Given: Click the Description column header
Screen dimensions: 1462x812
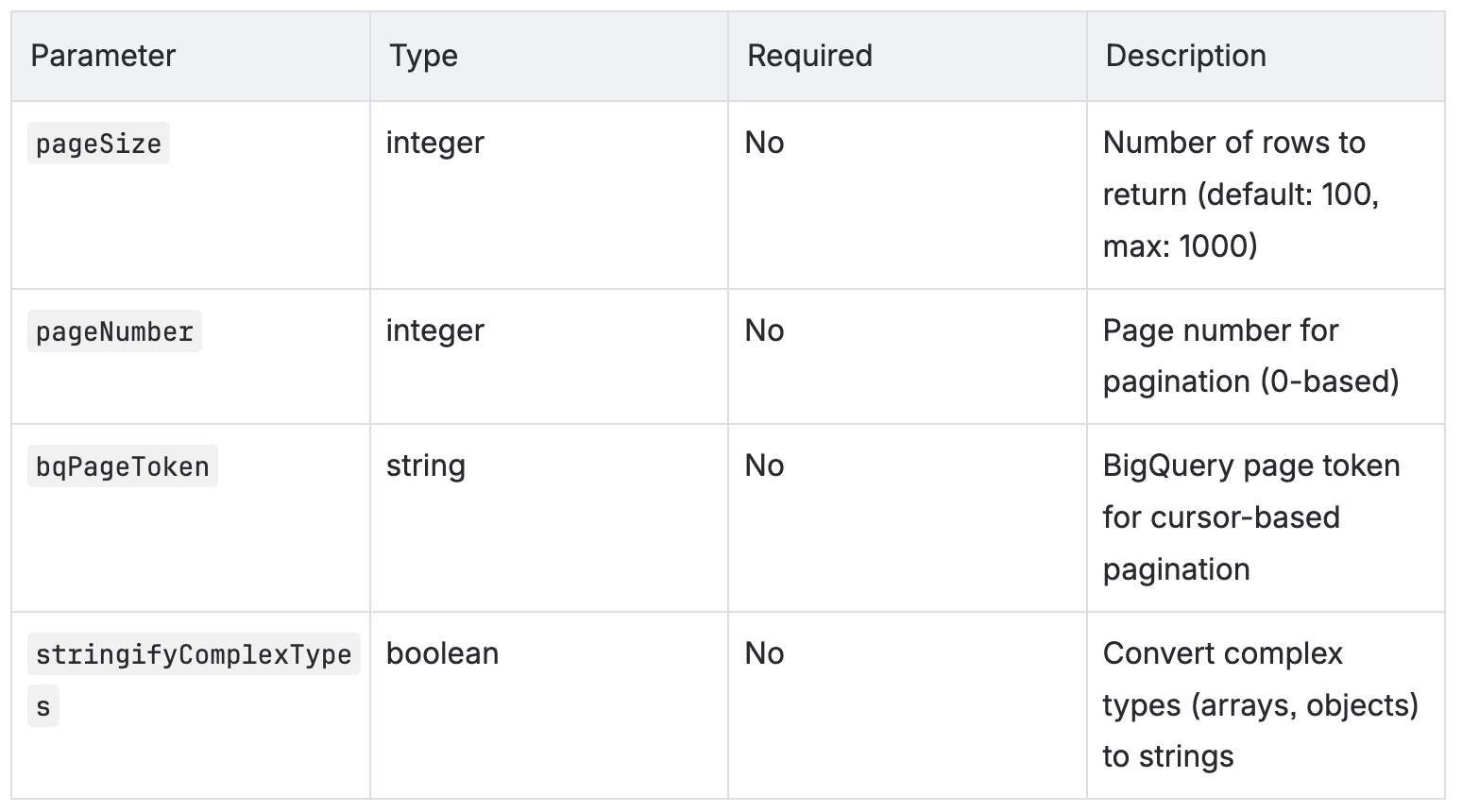Looking at the screenshot, I should (x=1185, y=56).
